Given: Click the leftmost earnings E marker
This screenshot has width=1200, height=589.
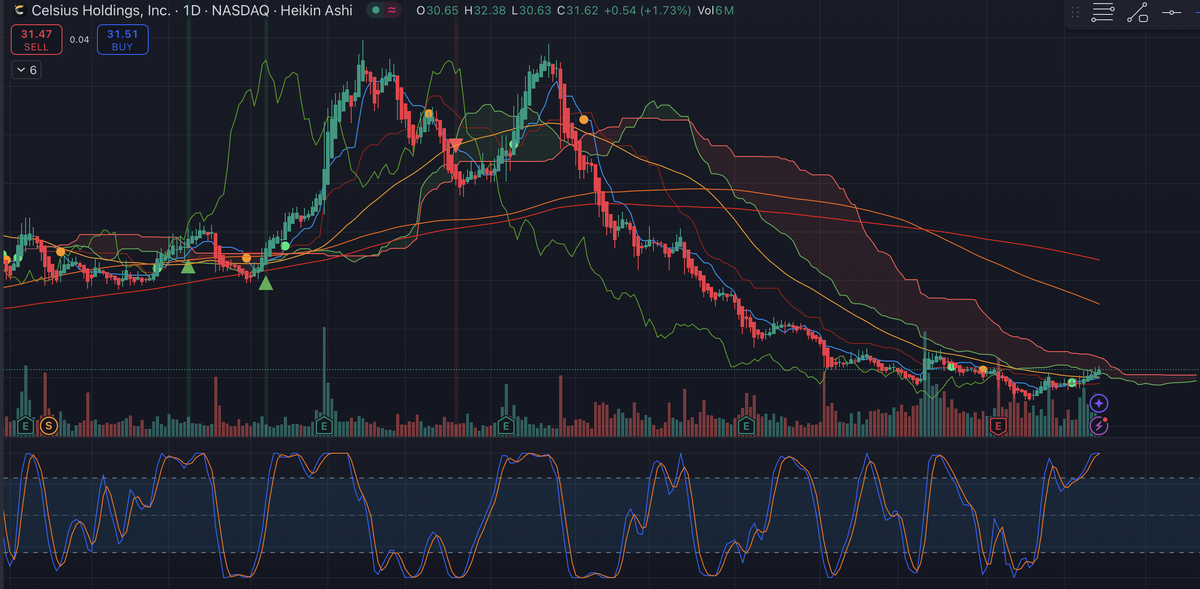Looking at the screenshot, I should [25, 426].
